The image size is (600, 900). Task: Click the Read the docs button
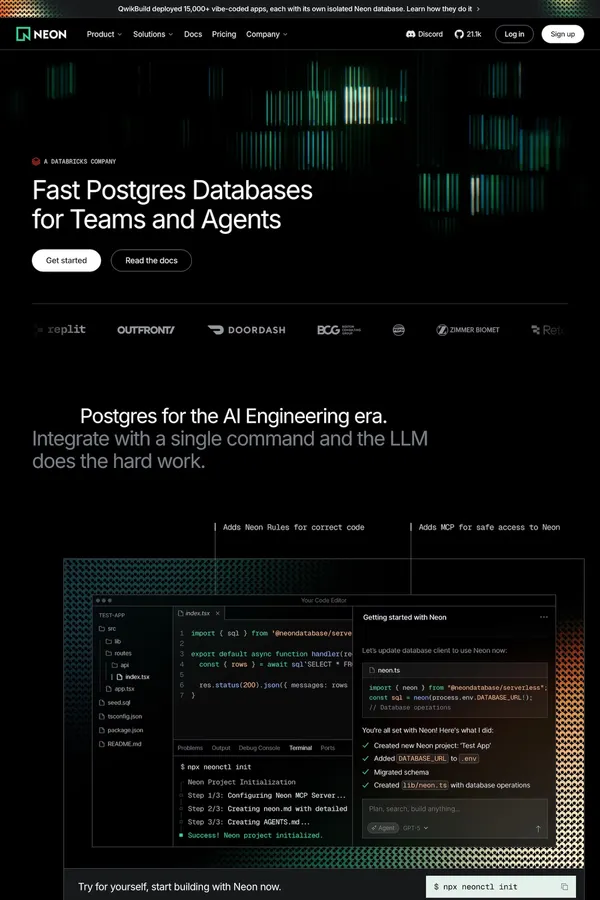(151, 261)
